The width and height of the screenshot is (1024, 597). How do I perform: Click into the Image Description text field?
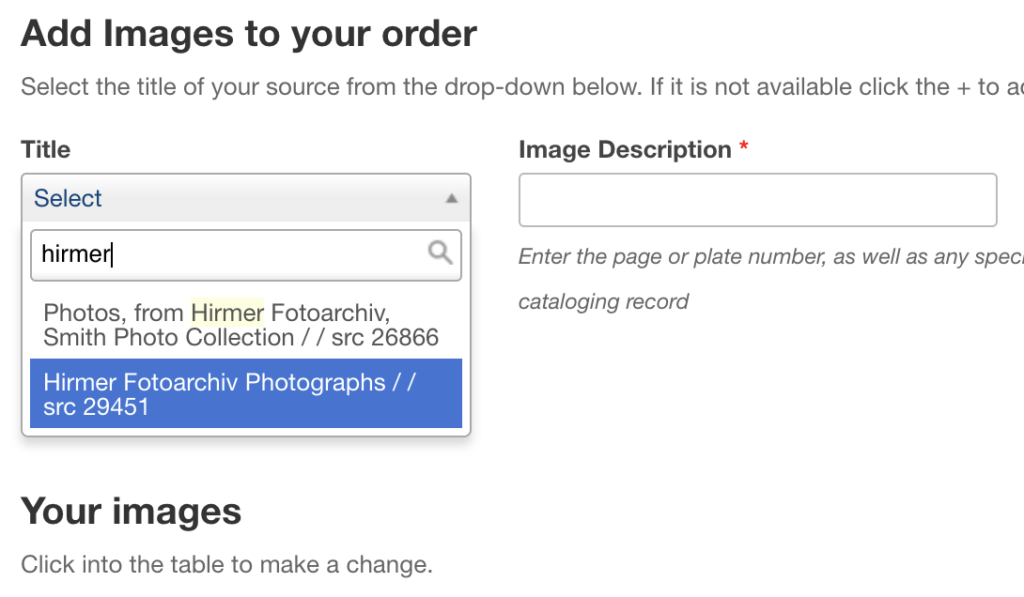(x=758, y=200)
